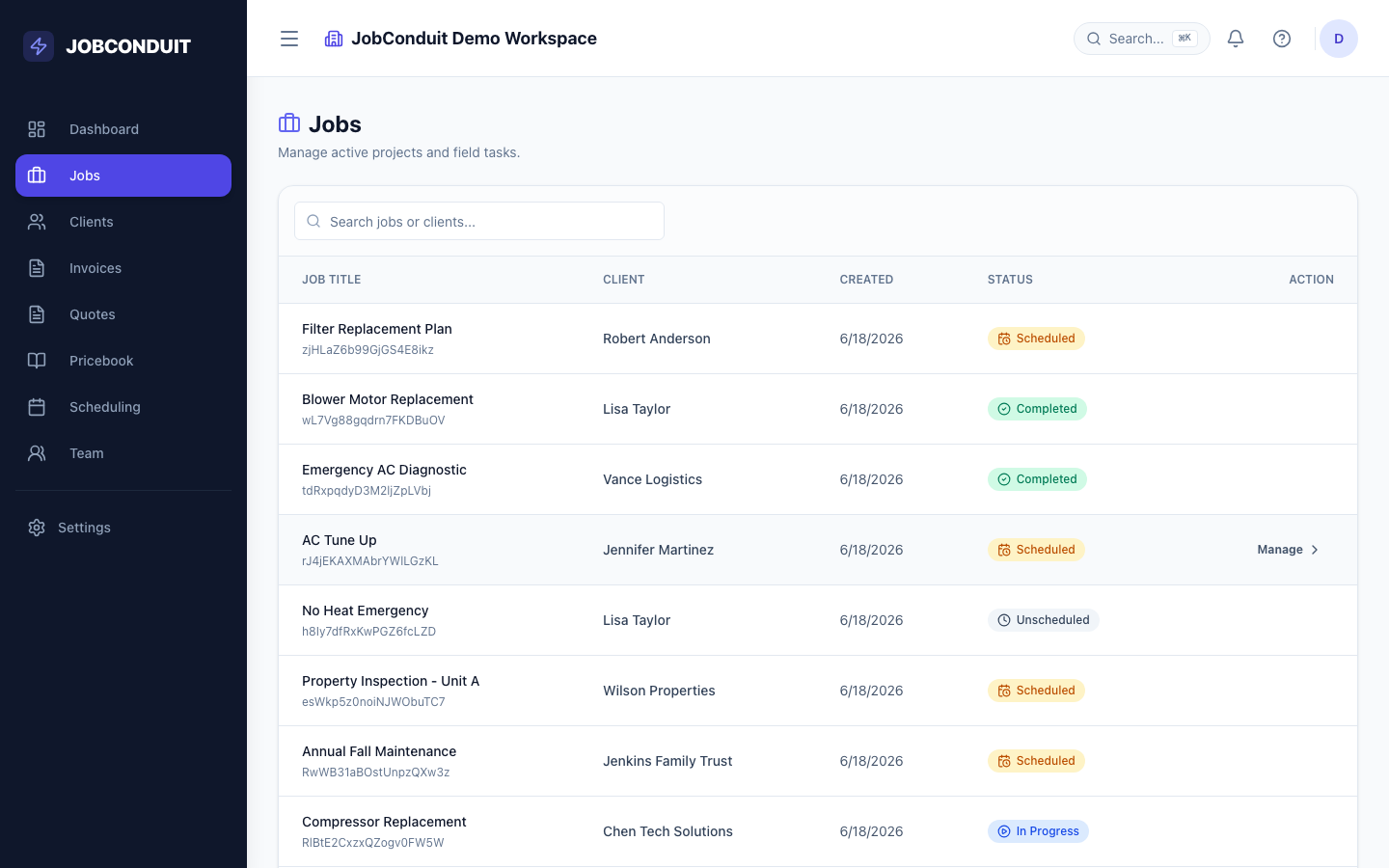Viewport: 1389px width, 868px height.
Task: Focus the Search jobs or clients field
Action: pos(479,221)
